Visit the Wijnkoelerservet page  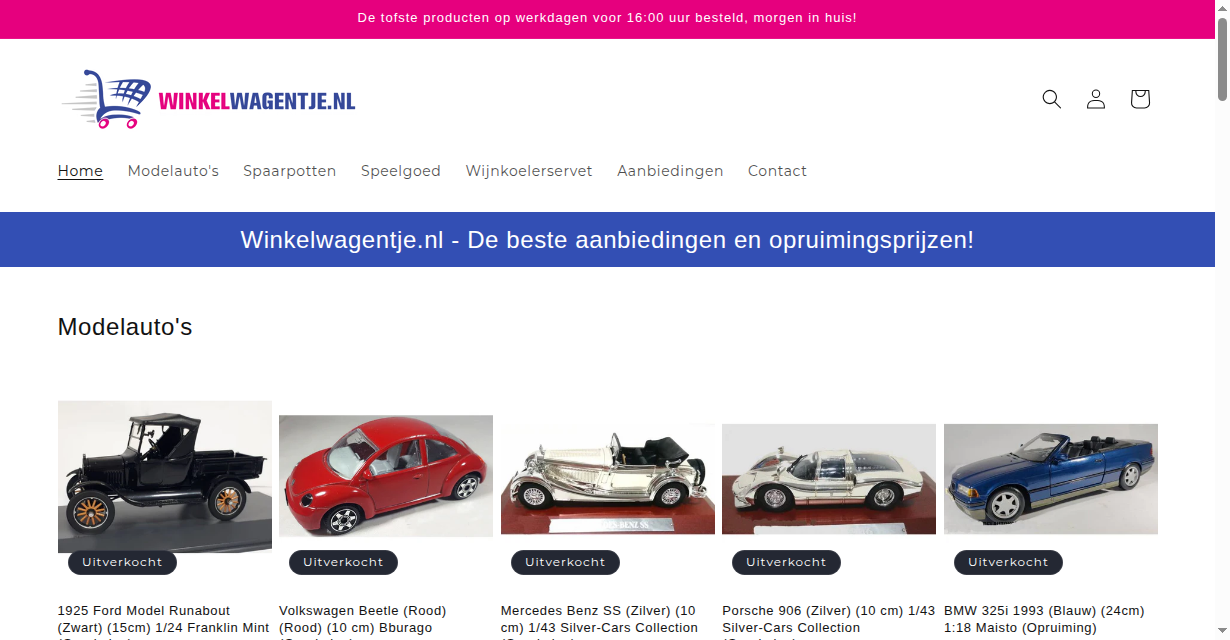(528, 171)
